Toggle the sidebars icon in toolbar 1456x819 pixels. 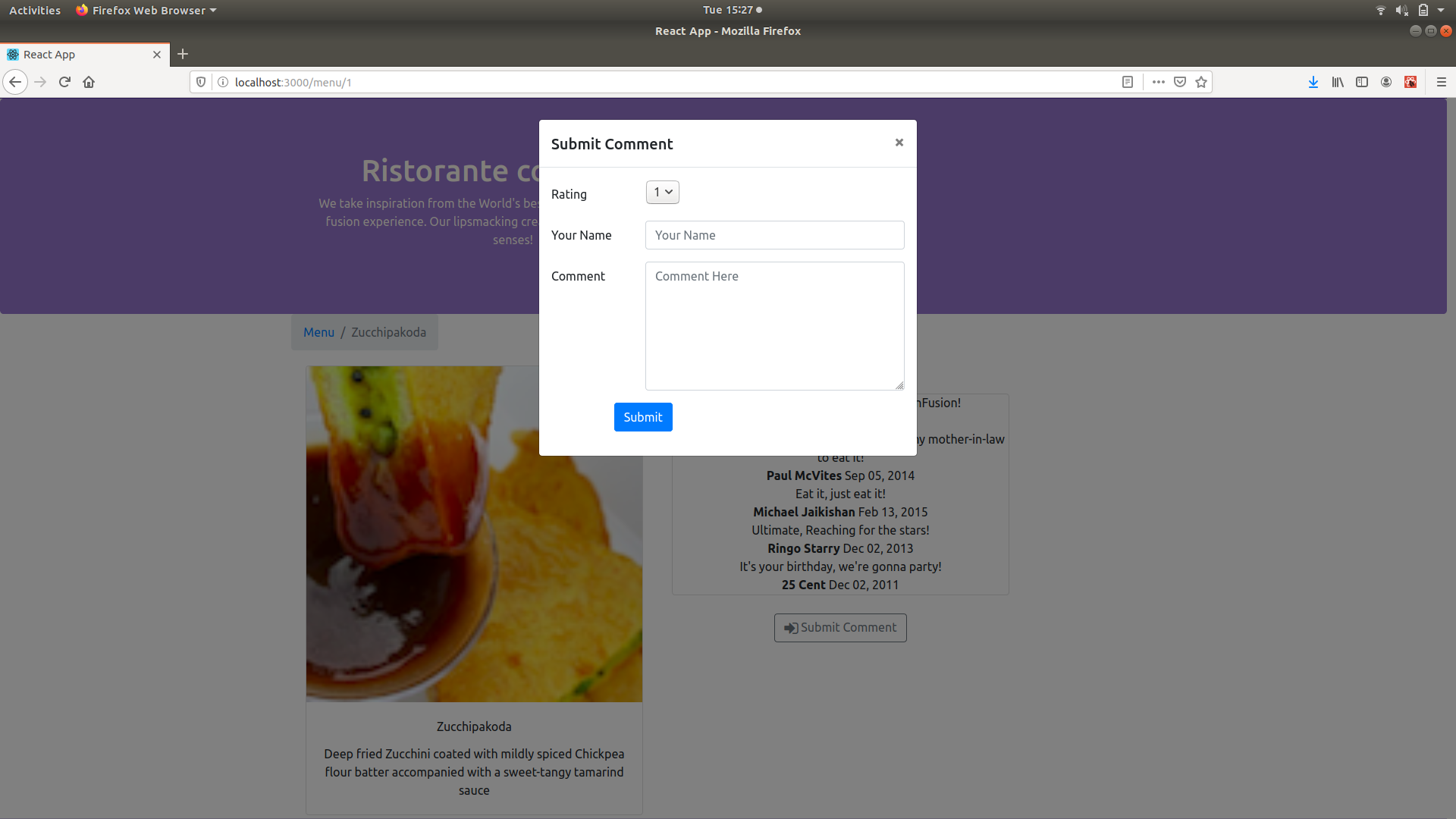pos(1362,82)
